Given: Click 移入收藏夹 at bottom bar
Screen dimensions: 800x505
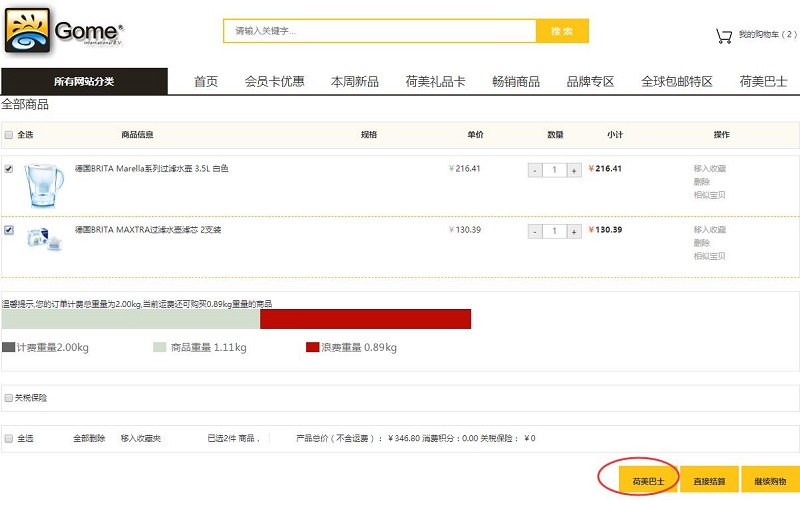Looking at the screenshot, I should pos(141,438).
